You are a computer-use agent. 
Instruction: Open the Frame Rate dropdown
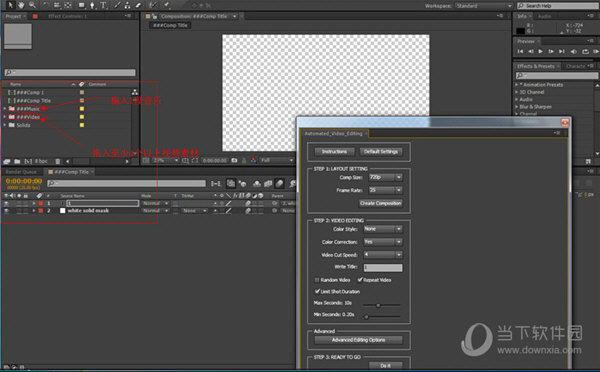[385, 190]
